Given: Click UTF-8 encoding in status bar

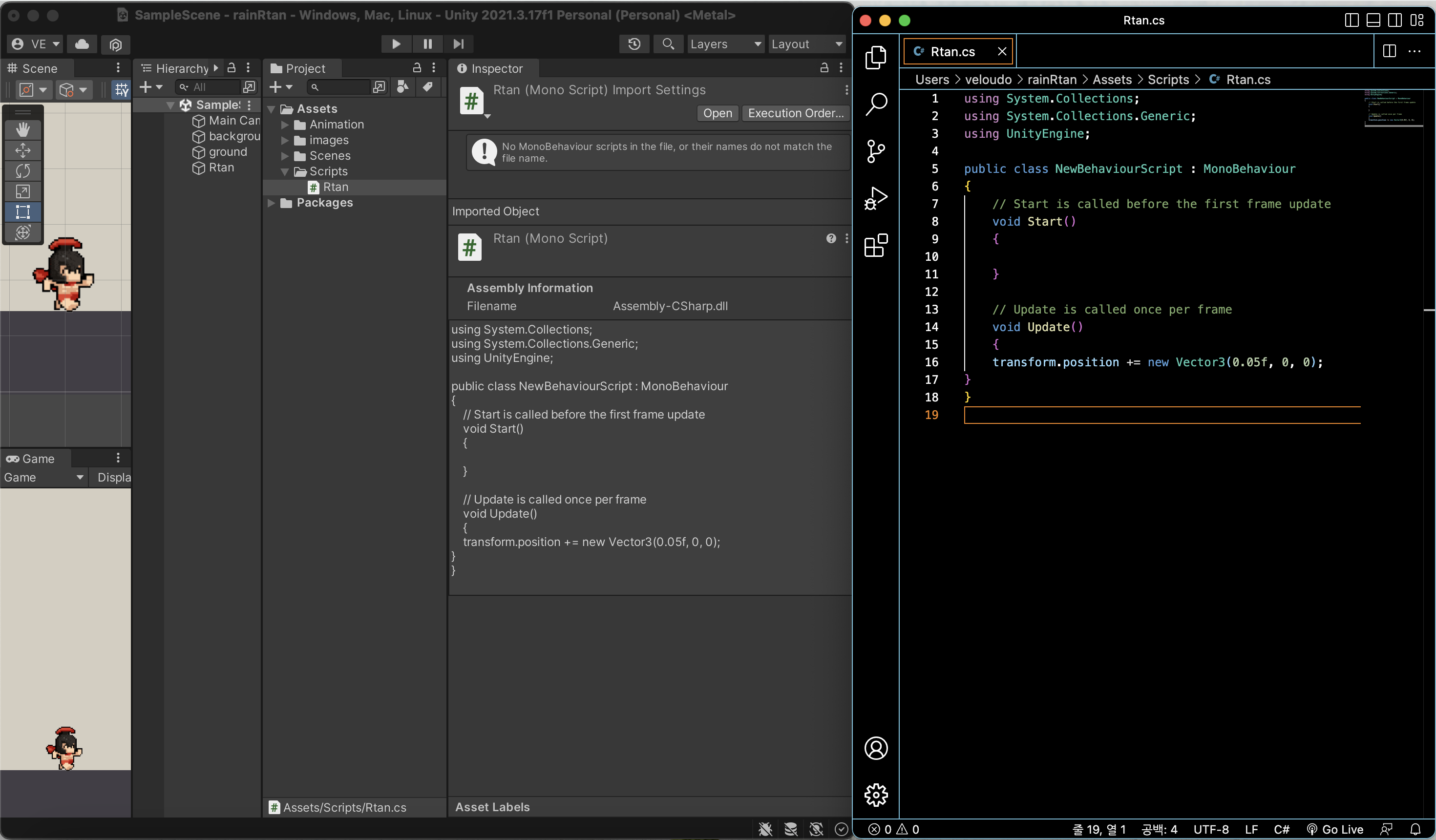Looking at the screenshot, I should pyautogui.click(x=1211, y=829).
